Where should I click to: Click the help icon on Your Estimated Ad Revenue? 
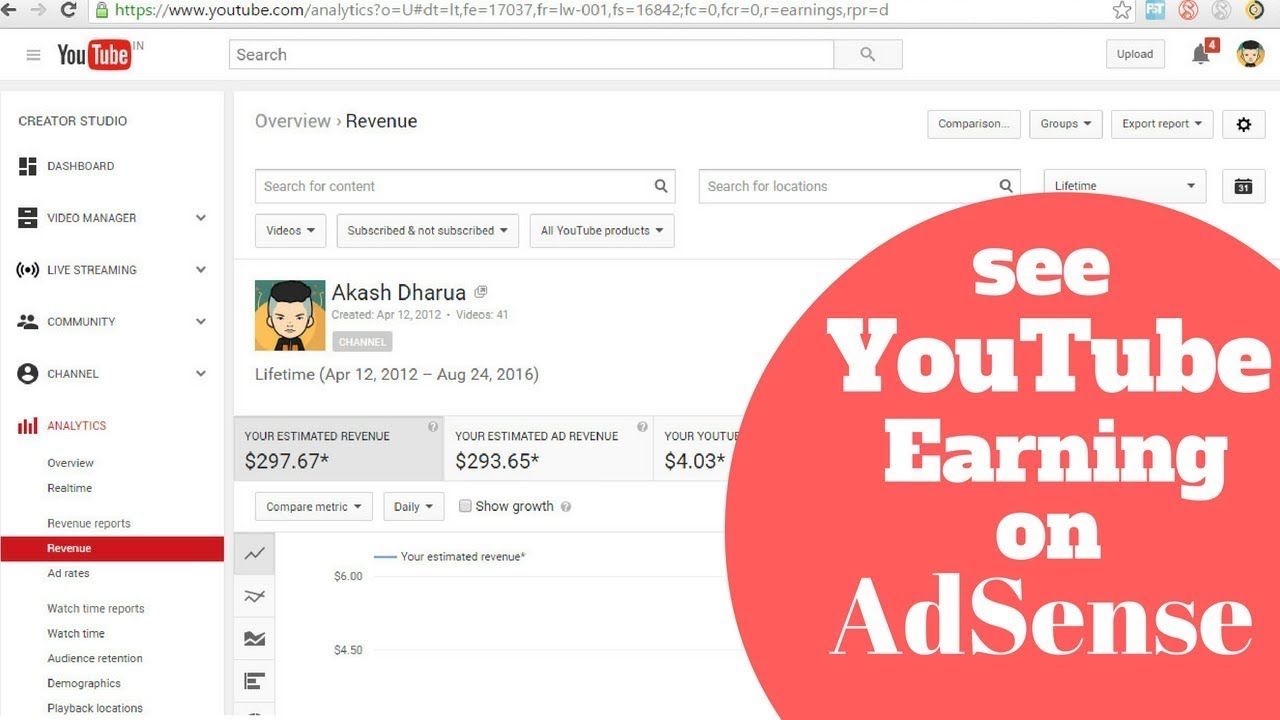click(642, 427)
